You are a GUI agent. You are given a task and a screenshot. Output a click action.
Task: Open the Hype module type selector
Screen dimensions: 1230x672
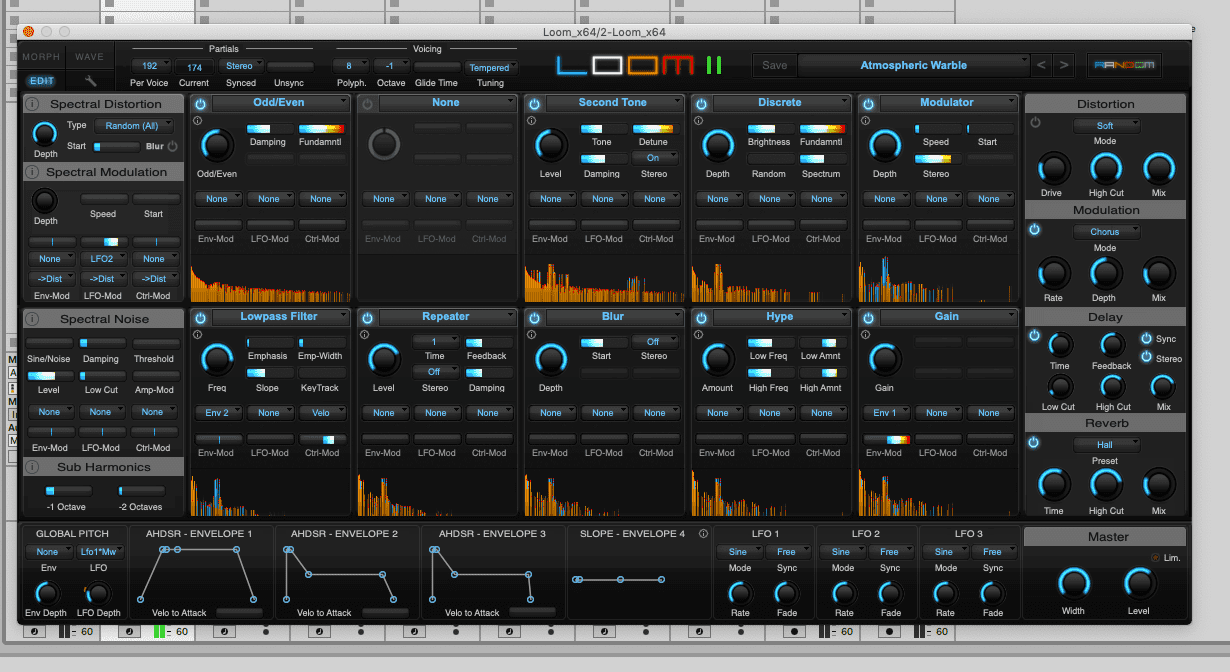(781, 317)
